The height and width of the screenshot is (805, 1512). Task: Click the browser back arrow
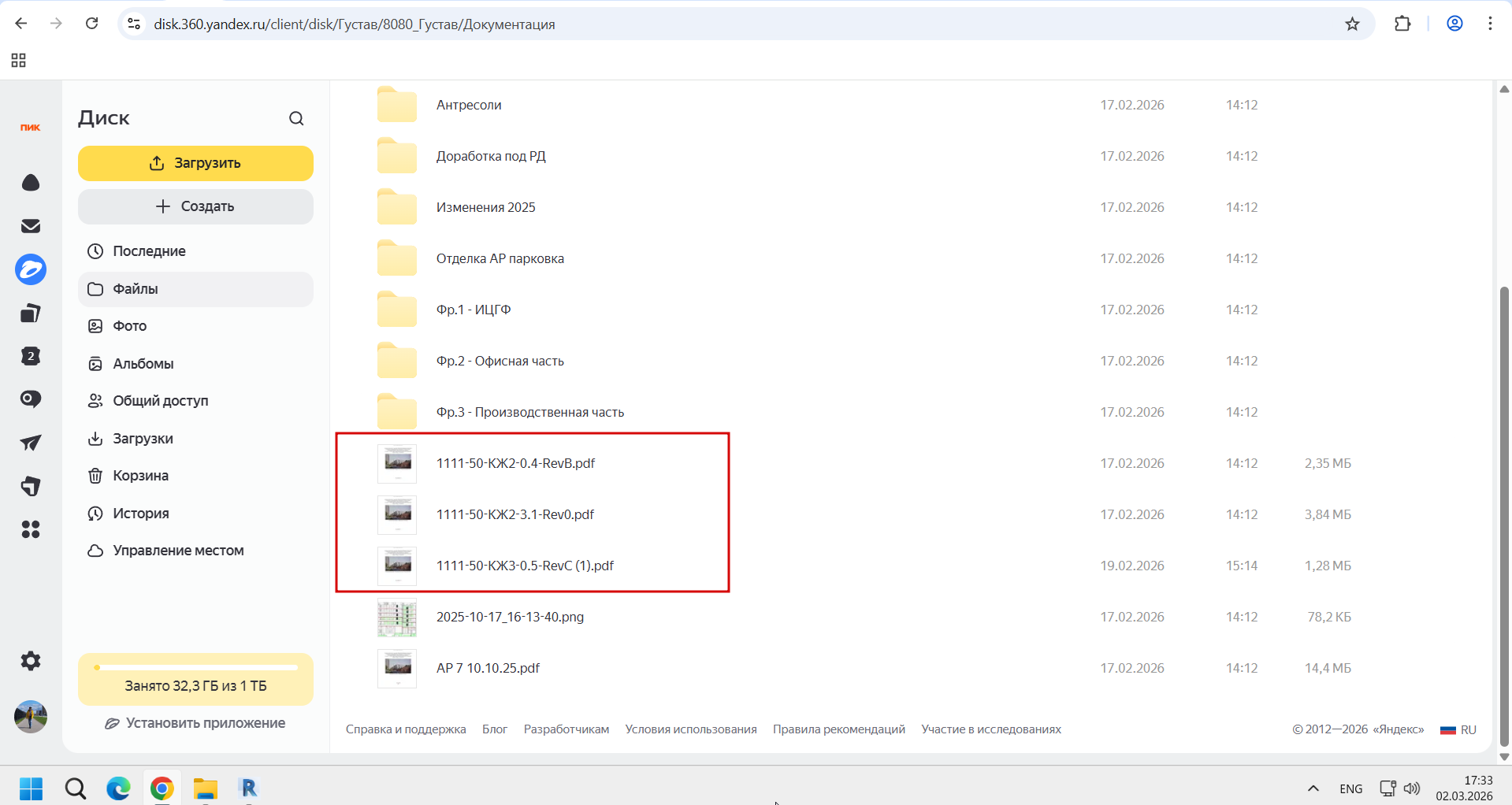(x=21, y=24)
